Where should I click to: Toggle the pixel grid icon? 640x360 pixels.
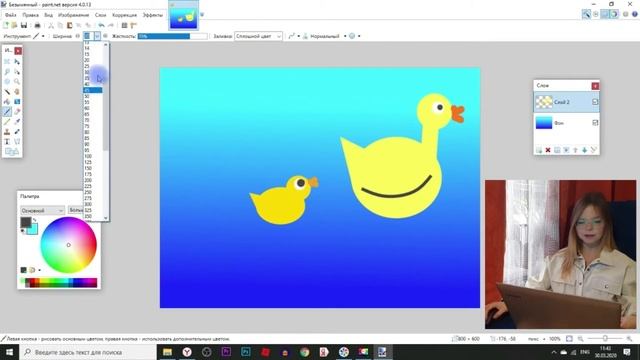[124, 25]
